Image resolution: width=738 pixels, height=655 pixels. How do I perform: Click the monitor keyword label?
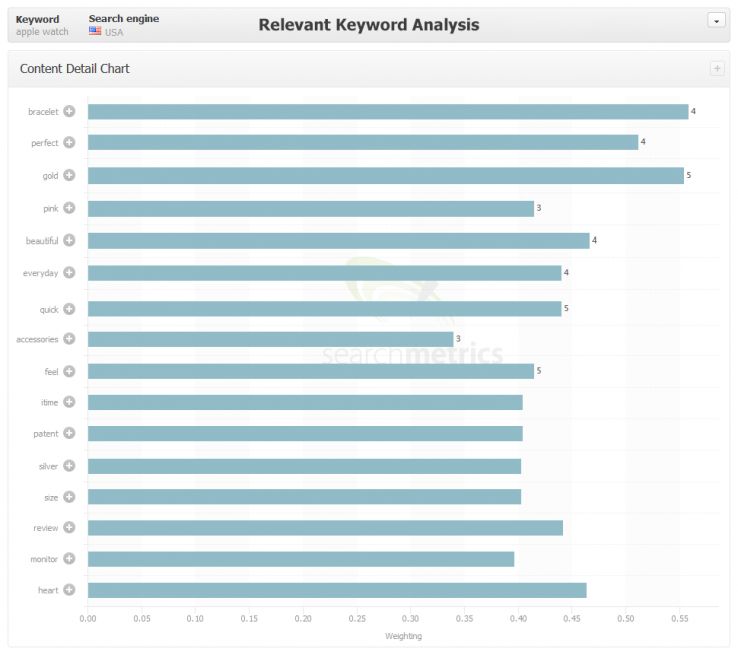click(x=44, y=559)
